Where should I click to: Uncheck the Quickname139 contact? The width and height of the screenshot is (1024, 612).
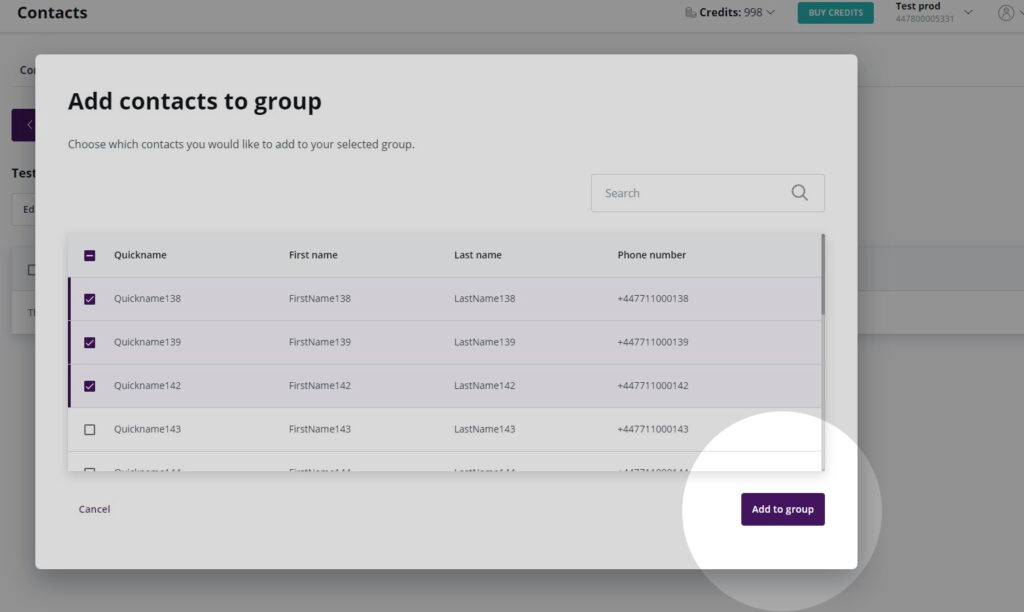89,341
